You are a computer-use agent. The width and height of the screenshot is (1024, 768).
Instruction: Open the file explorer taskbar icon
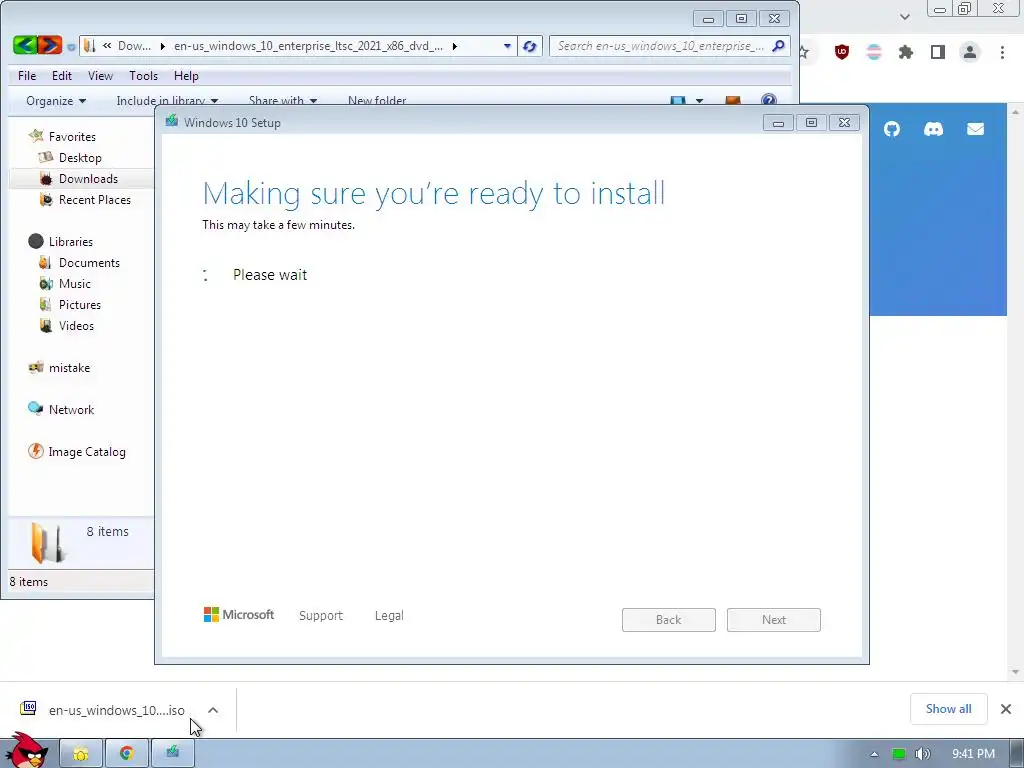81,754
